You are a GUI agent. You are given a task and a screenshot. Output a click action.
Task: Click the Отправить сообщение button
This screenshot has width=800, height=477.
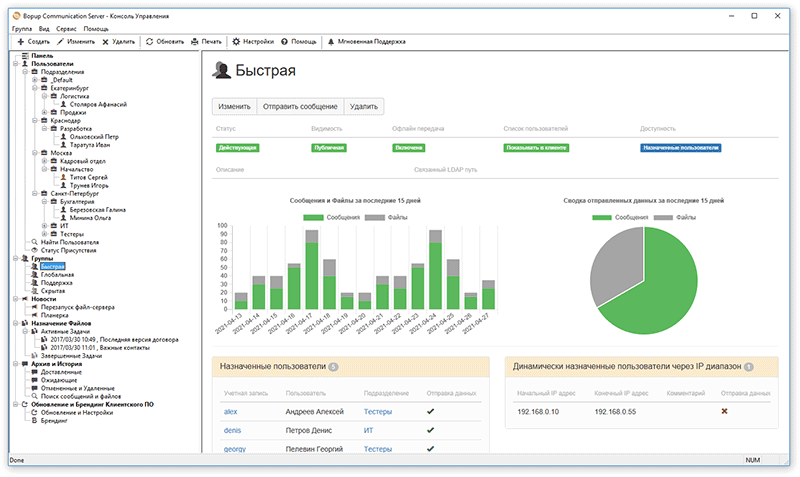[300, 106]
